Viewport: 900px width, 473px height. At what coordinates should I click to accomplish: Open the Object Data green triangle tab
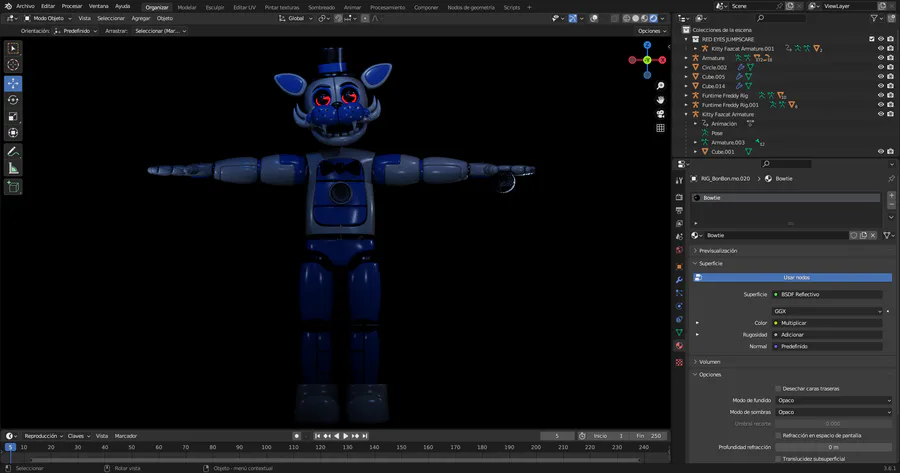[679, 332]
